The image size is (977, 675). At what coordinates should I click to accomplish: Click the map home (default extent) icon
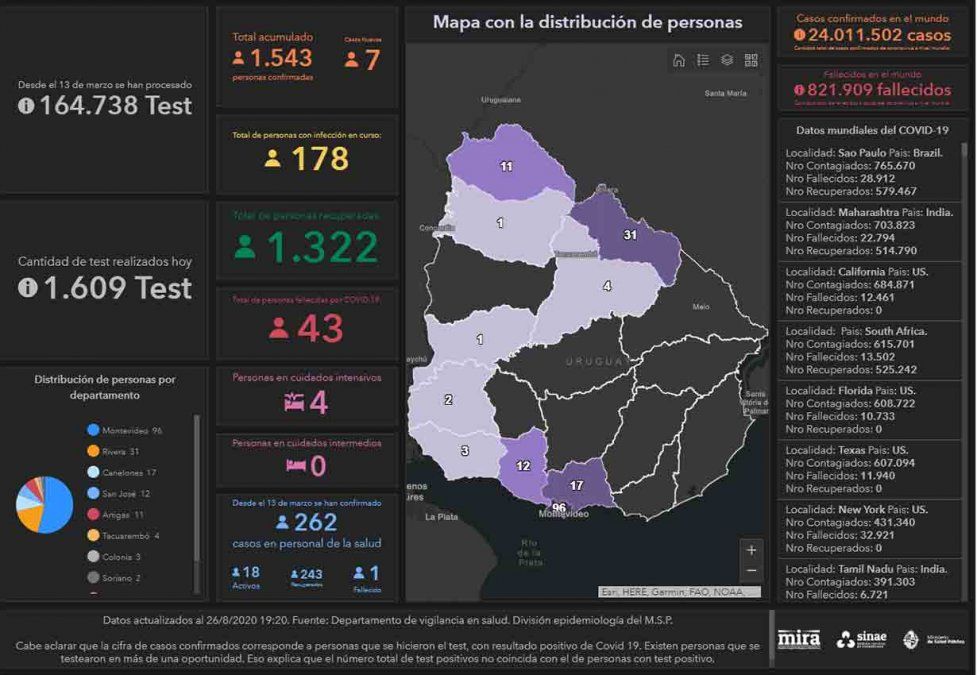(x=679, y=60)
